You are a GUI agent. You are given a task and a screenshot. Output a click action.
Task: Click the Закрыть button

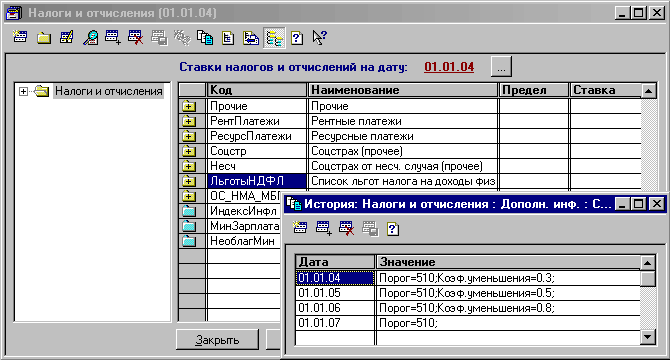coord(217,340)
